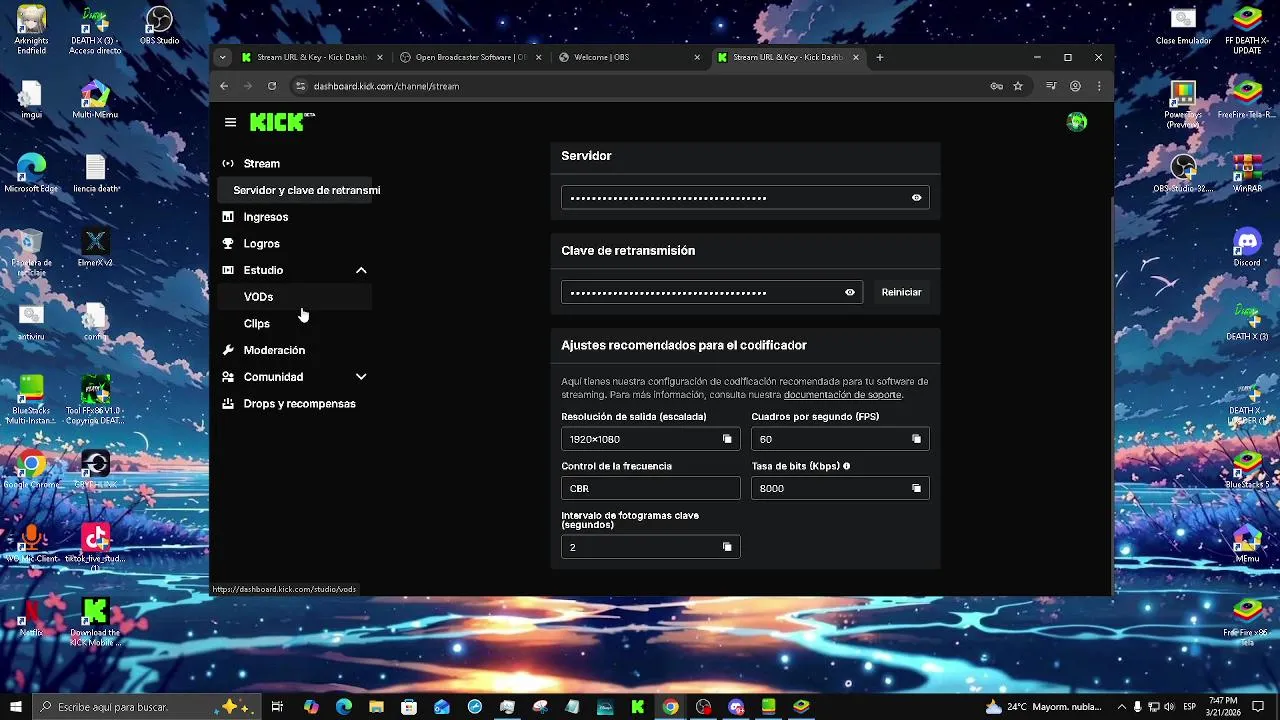Open the saved password key icon
Viewport: 1280px width, 720px height.
pyautogui.click(x=996, y=86)
